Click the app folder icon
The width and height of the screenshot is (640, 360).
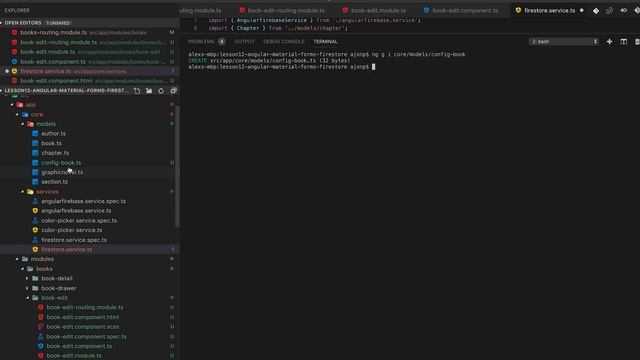tap(20, 104)
